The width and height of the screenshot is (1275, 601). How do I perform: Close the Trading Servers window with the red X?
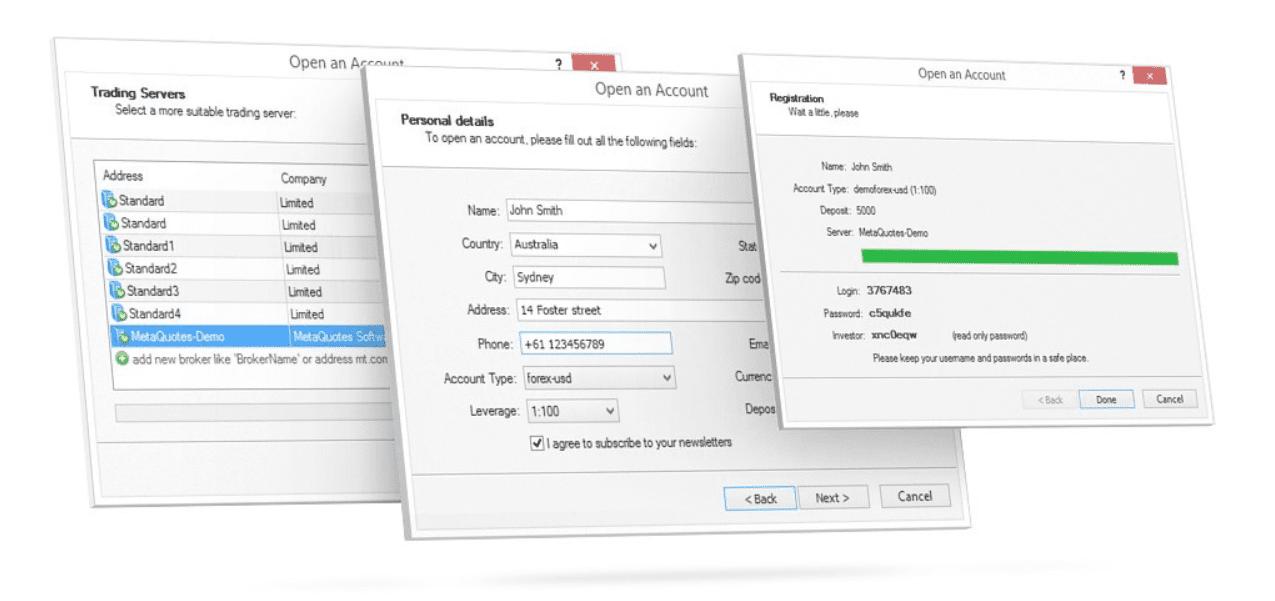[594, 64]
